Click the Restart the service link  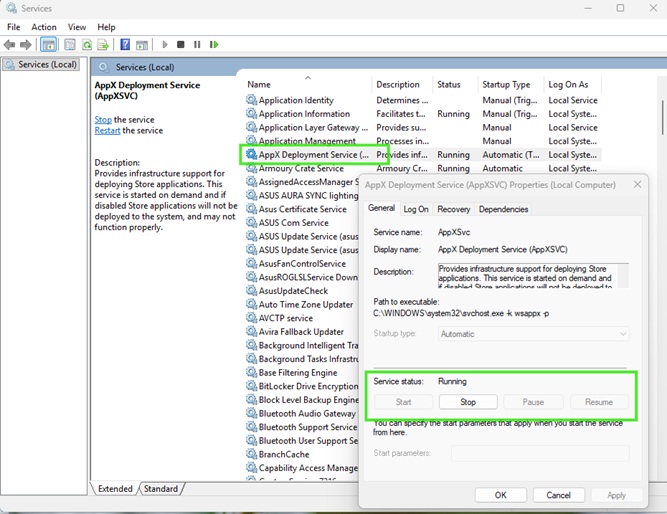coord(108,131)
